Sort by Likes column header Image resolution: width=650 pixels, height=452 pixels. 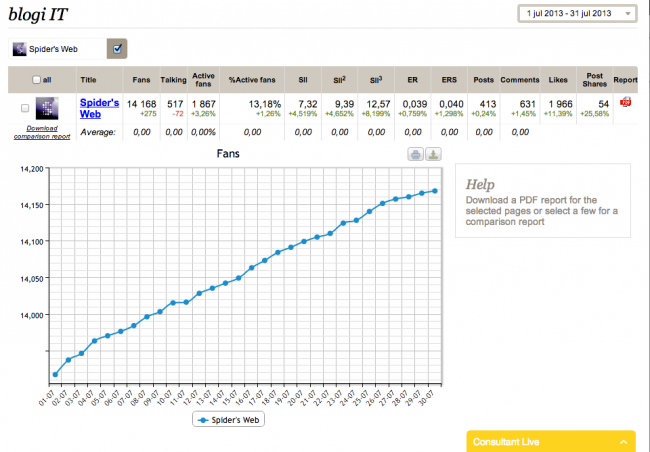coord(558,80)
